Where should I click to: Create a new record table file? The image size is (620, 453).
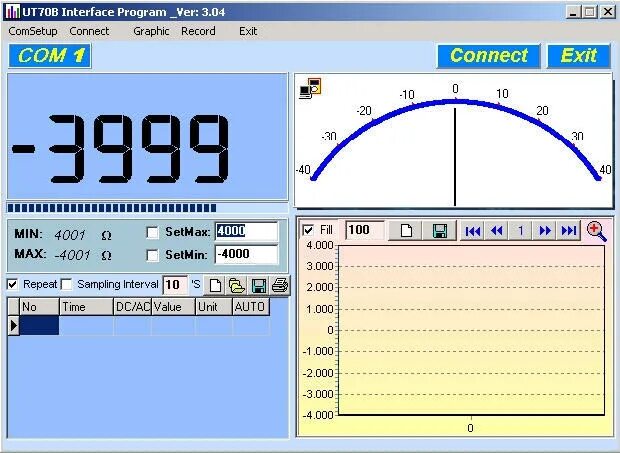click(x=215, y=285)
